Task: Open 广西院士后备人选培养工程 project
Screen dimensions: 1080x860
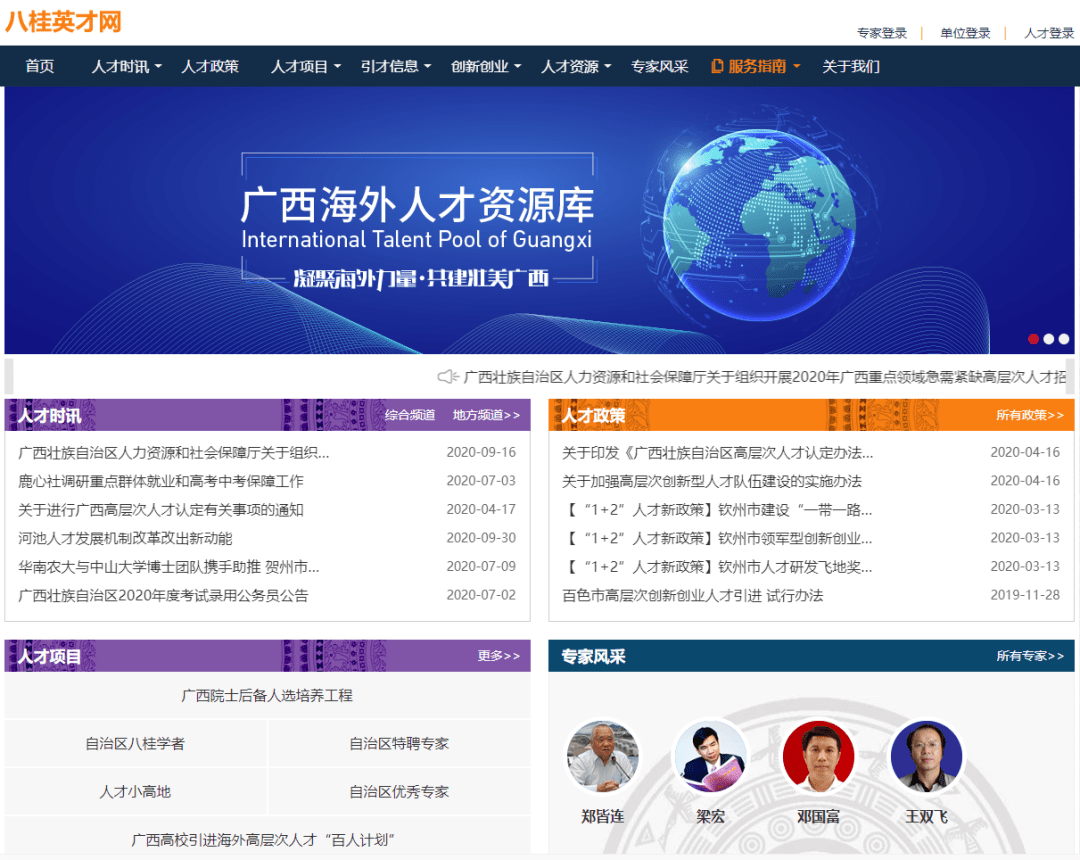Action: pos(267,695)
